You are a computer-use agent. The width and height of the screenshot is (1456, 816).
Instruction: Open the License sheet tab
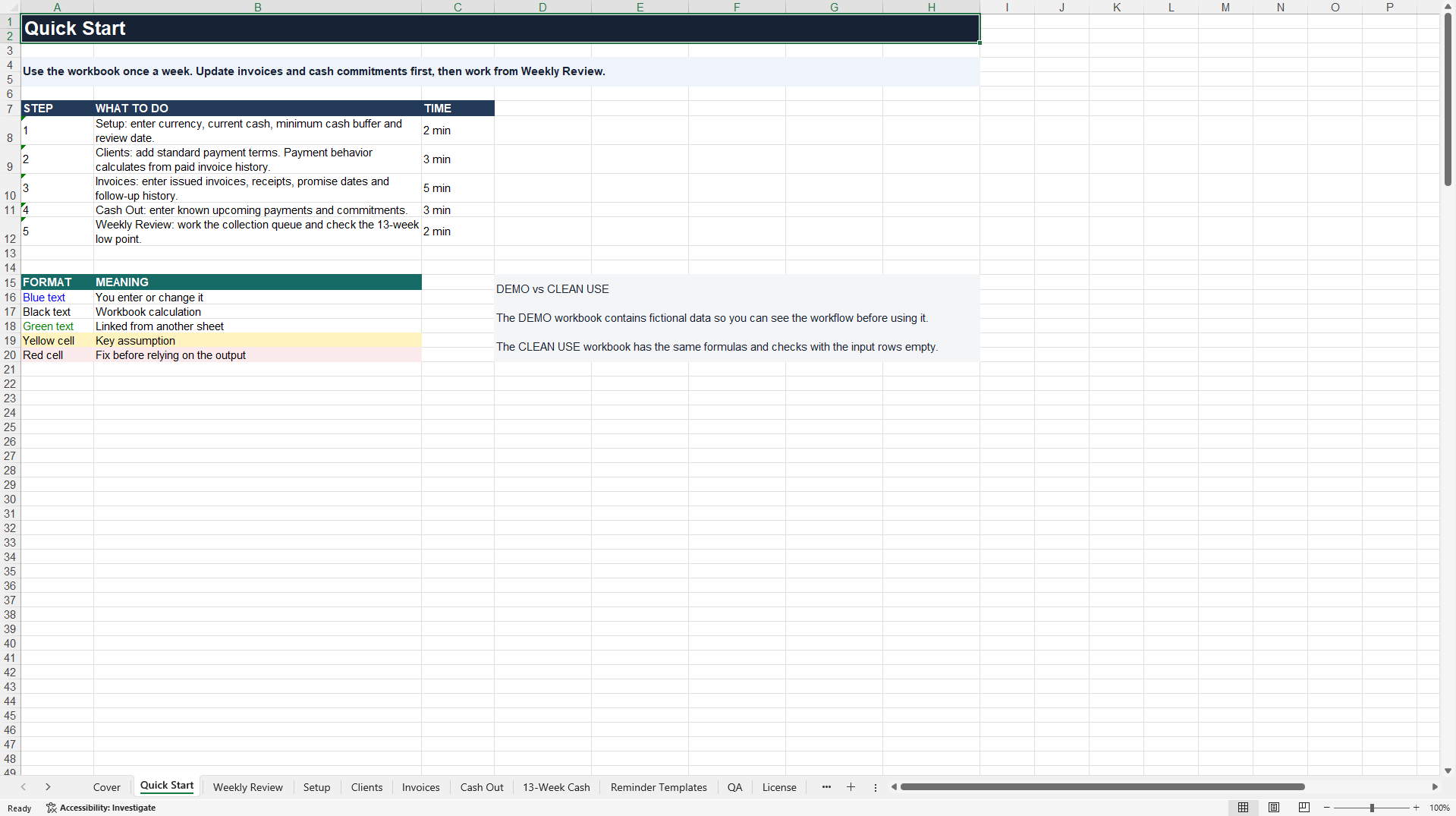(x=779, y=787)
